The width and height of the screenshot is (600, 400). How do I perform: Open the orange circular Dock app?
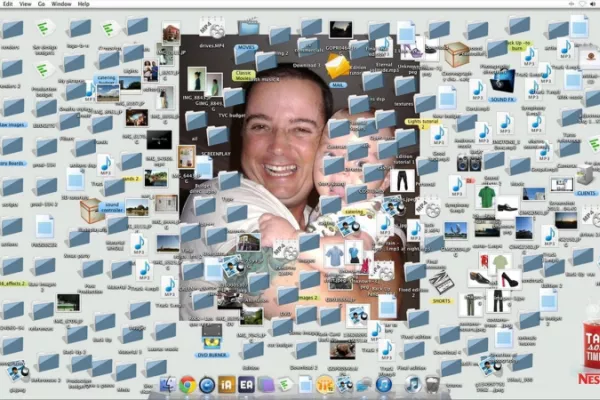(324, 385)
